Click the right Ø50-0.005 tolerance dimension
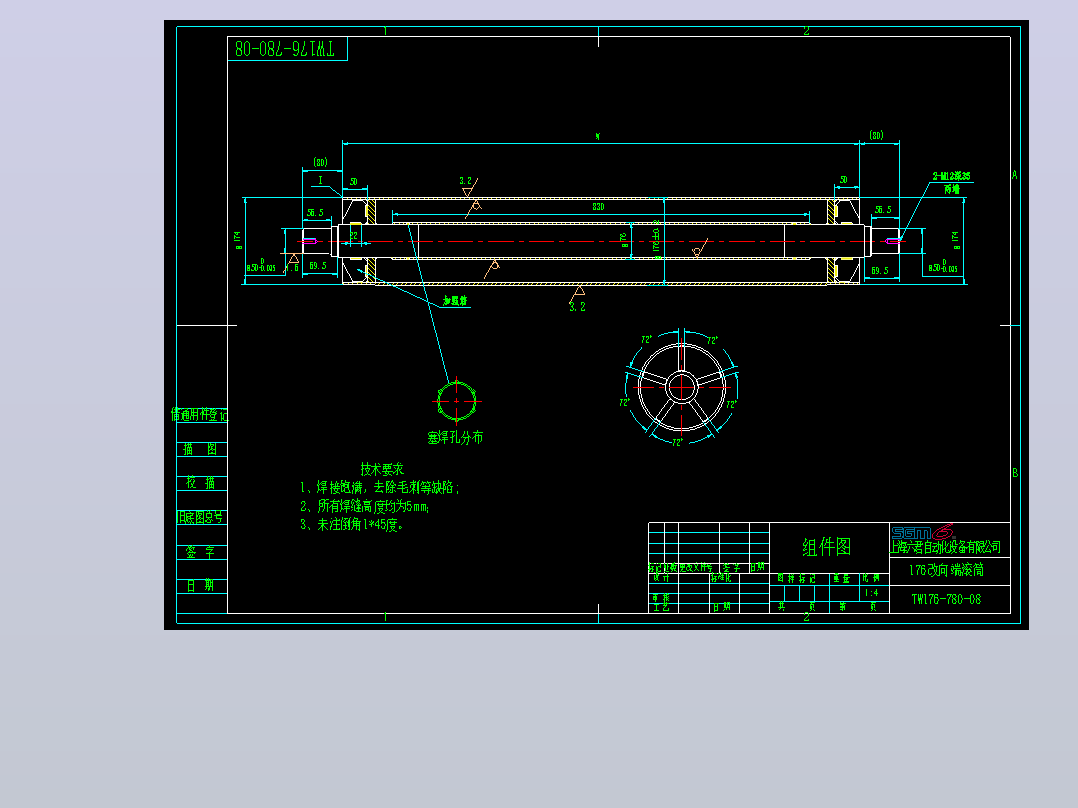 pos(943,265)
